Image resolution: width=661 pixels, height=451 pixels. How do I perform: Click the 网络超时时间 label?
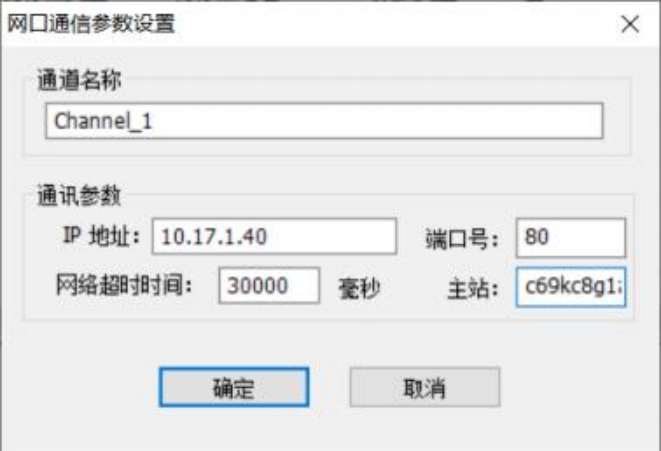(x=124, y=285)
